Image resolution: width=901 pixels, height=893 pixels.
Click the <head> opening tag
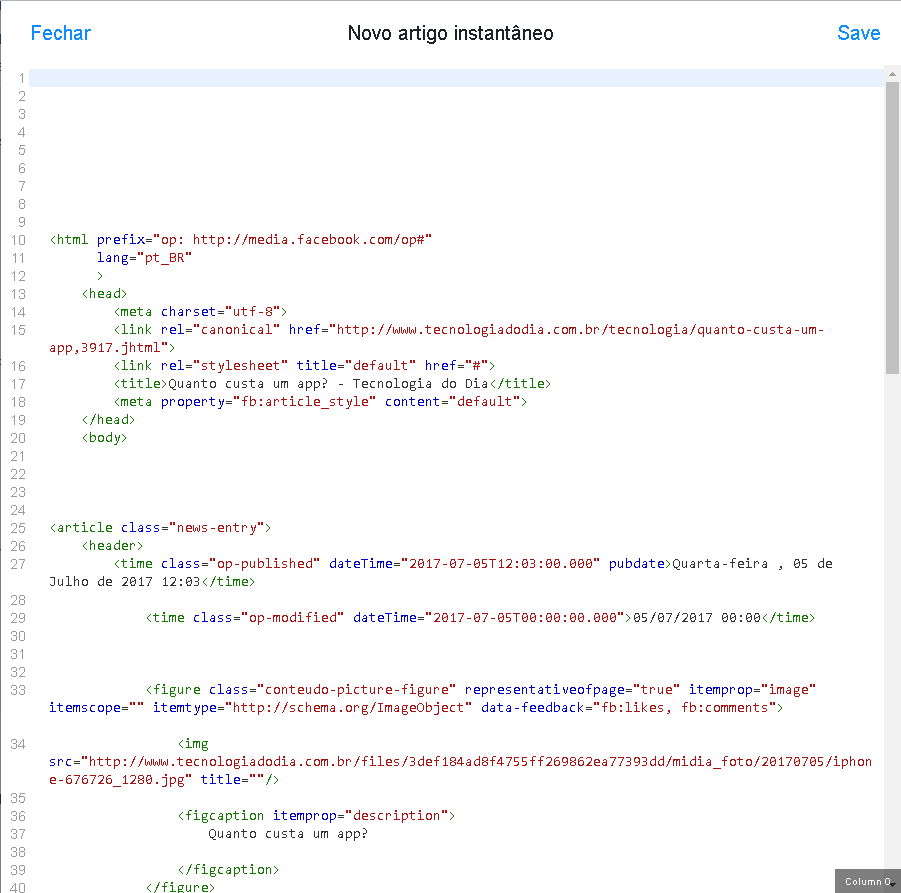[104, 294]
